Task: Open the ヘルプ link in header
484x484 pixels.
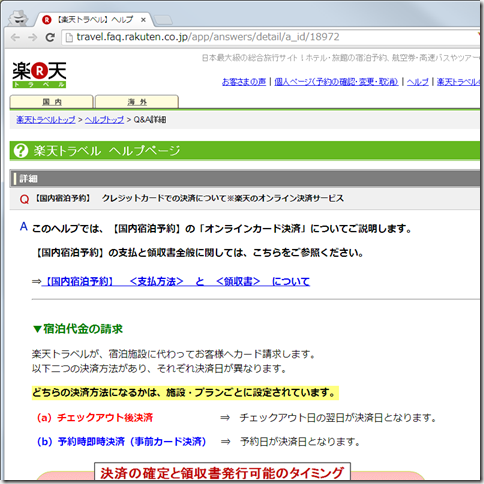Action: (x=417, y=82)
